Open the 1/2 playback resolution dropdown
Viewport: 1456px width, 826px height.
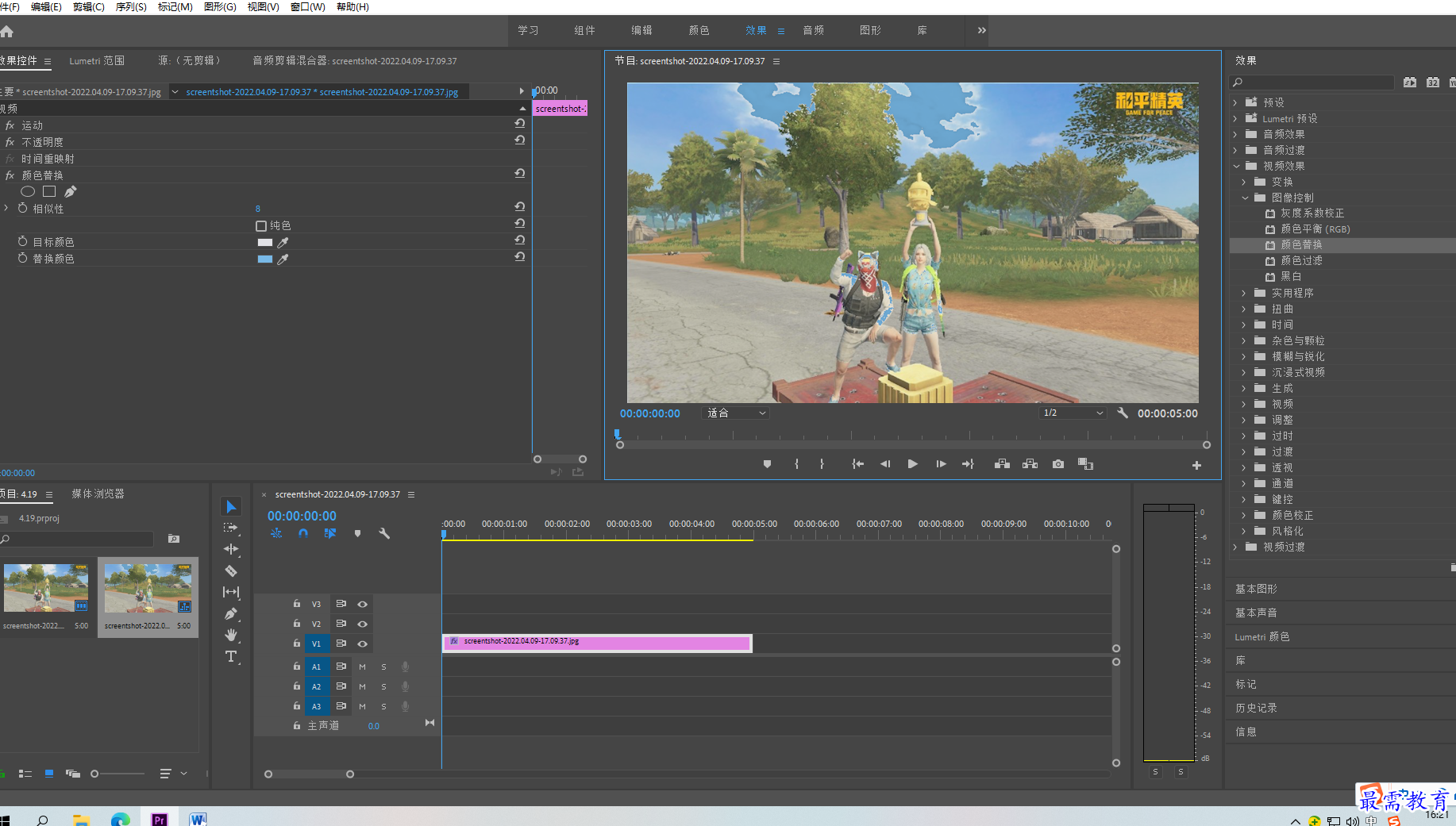pyautogui.click(x=1073, y=413)
